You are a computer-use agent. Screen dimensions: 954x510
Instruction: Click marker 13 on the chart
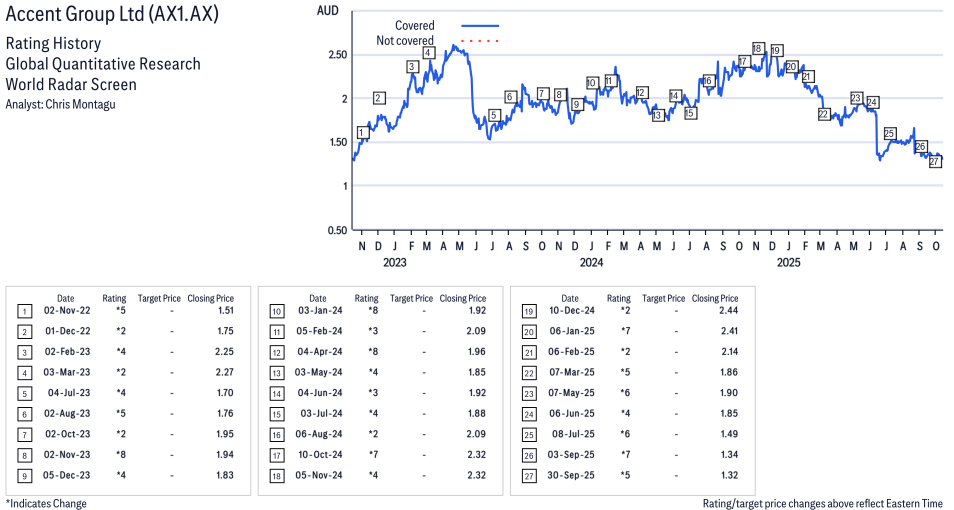(x=657, y=115)
